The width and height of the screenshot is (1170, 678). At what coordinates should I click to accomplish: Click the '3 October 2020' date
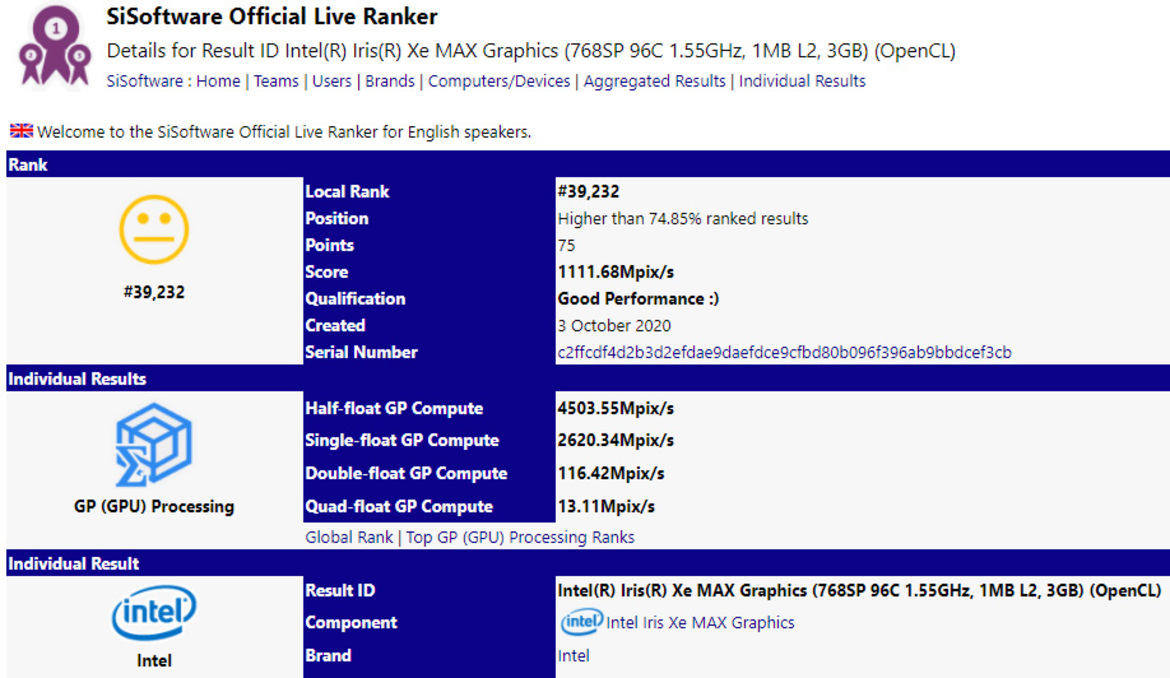[x=614, y=325]
